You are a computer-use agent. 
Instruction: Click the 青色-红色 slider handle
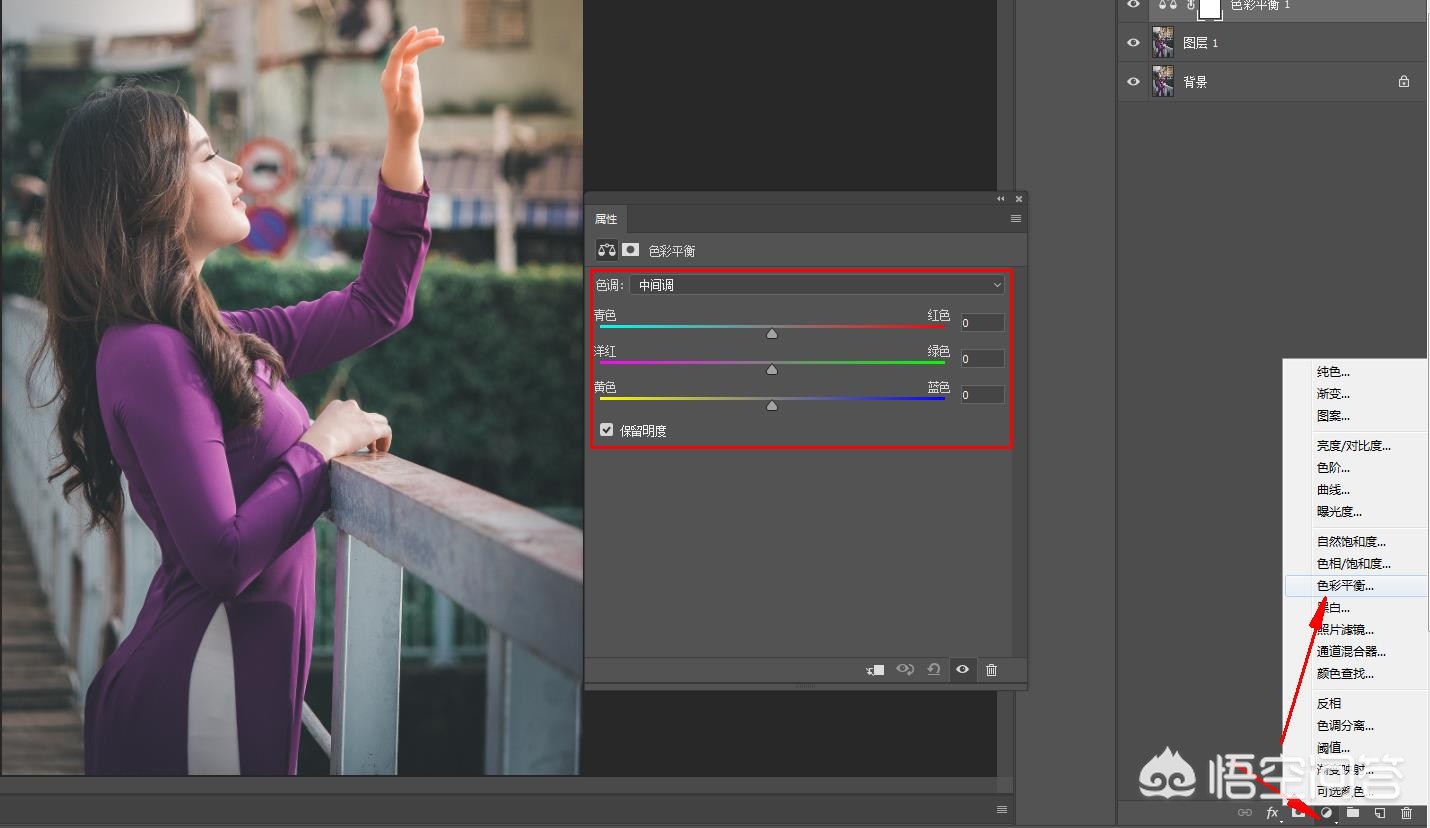coord(772,333)
